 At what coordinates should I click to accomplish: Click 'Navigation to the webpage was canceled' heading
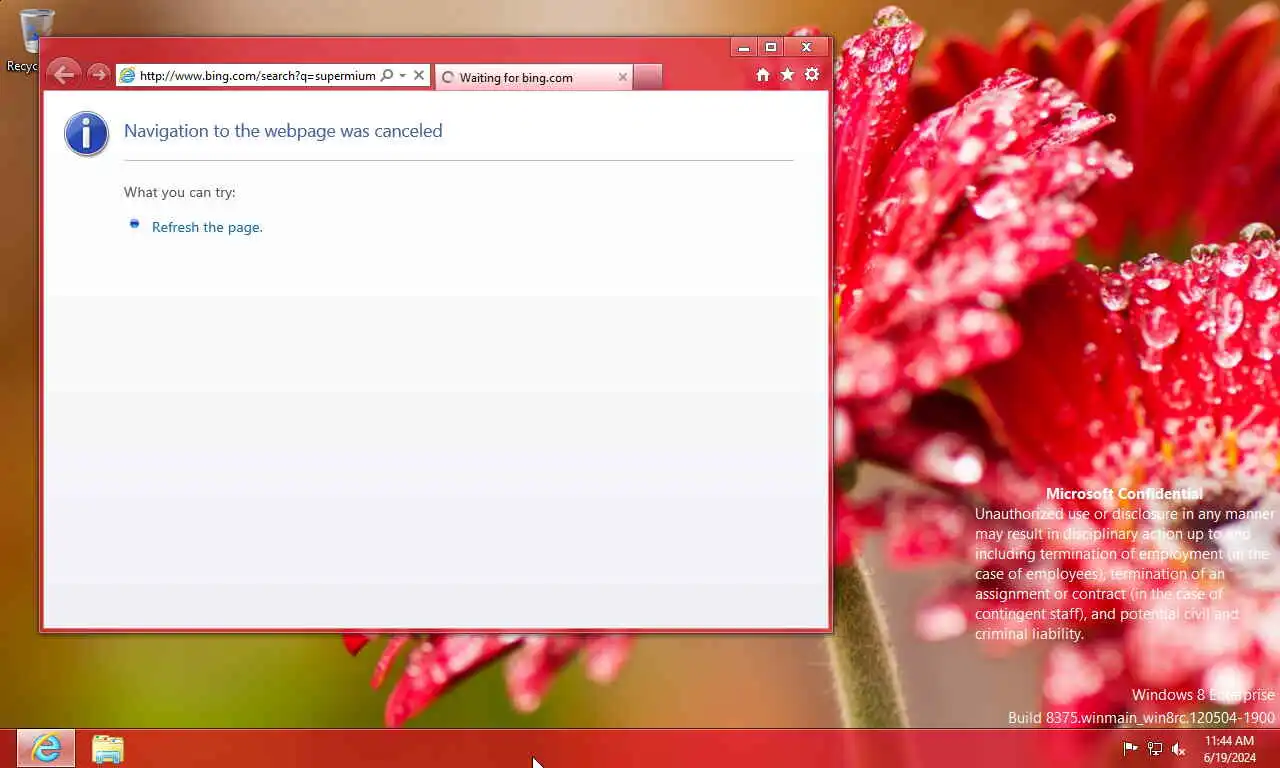[283, 131]
